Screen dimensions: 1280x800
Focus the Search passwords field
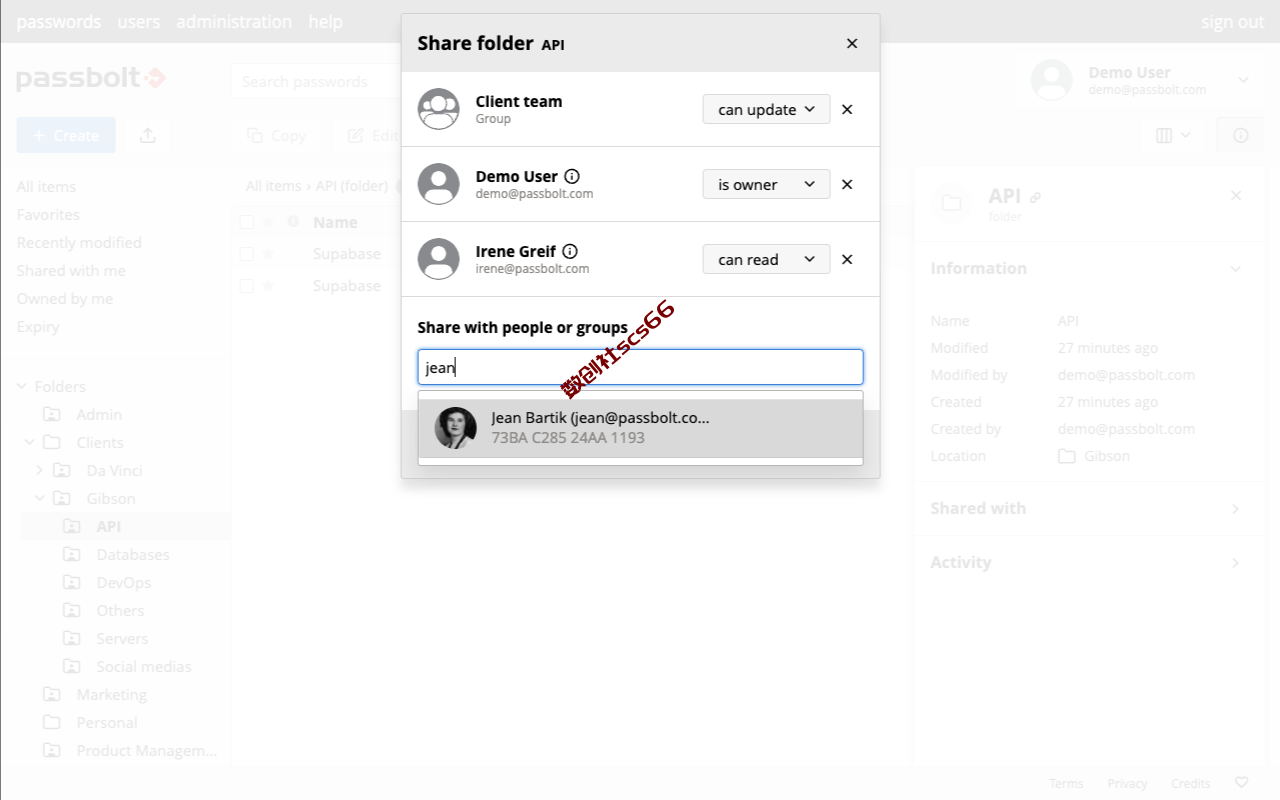pyautogui.click(x=316, y=81)
